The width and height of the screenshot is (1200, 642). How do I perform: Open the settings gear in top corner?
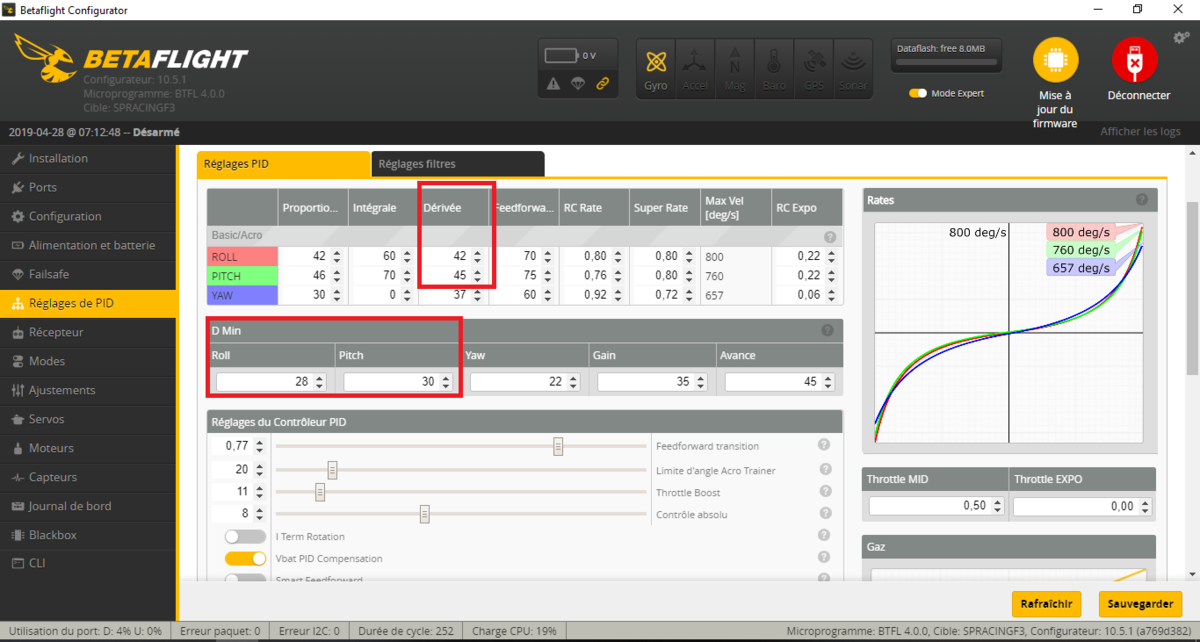coord(1181,38)
